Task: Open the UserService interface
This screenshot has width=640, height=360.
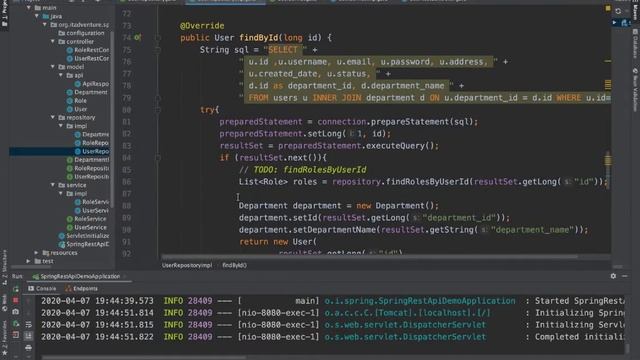Action: (87, 227)
